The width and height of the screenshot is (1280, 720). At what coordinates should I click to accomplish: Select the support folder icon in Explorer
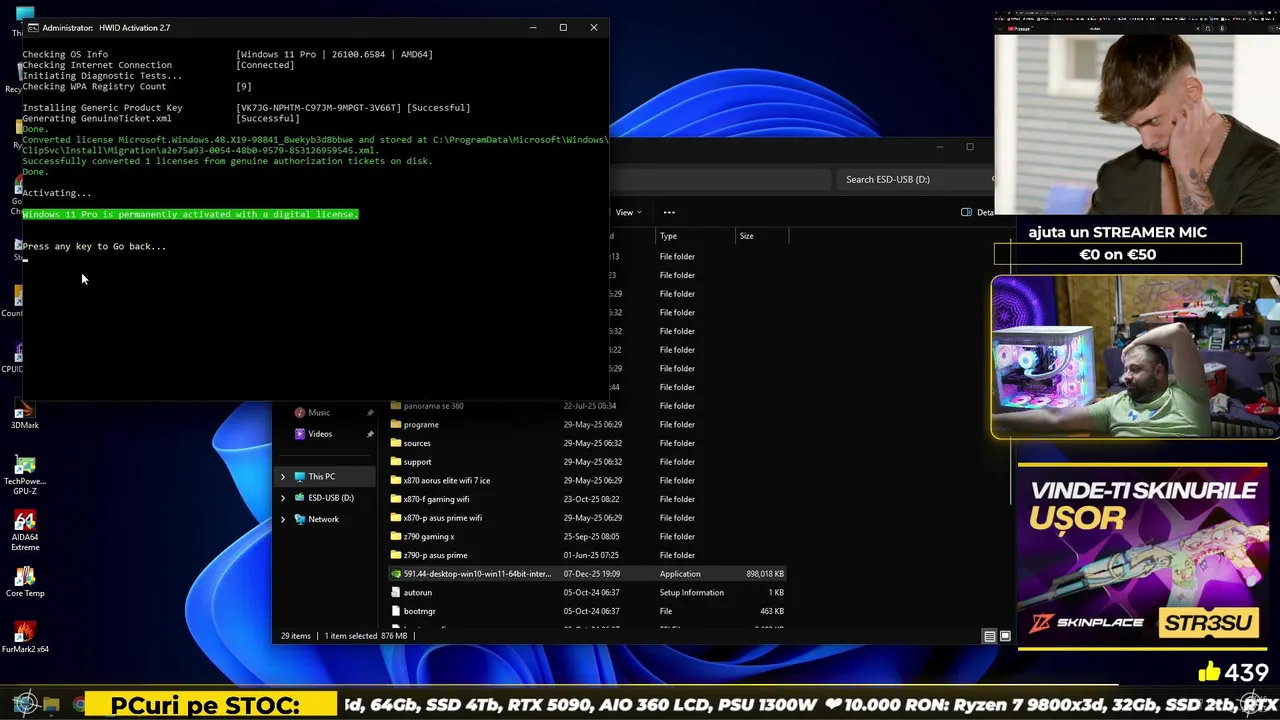click(x=396, y=462)
